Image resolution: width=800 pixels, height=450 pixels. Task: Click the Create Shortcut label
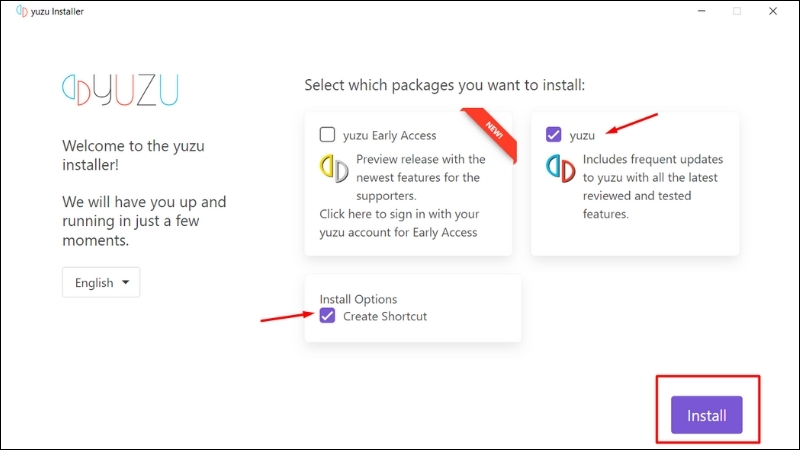pyautogui.click(x=385, y=316)
